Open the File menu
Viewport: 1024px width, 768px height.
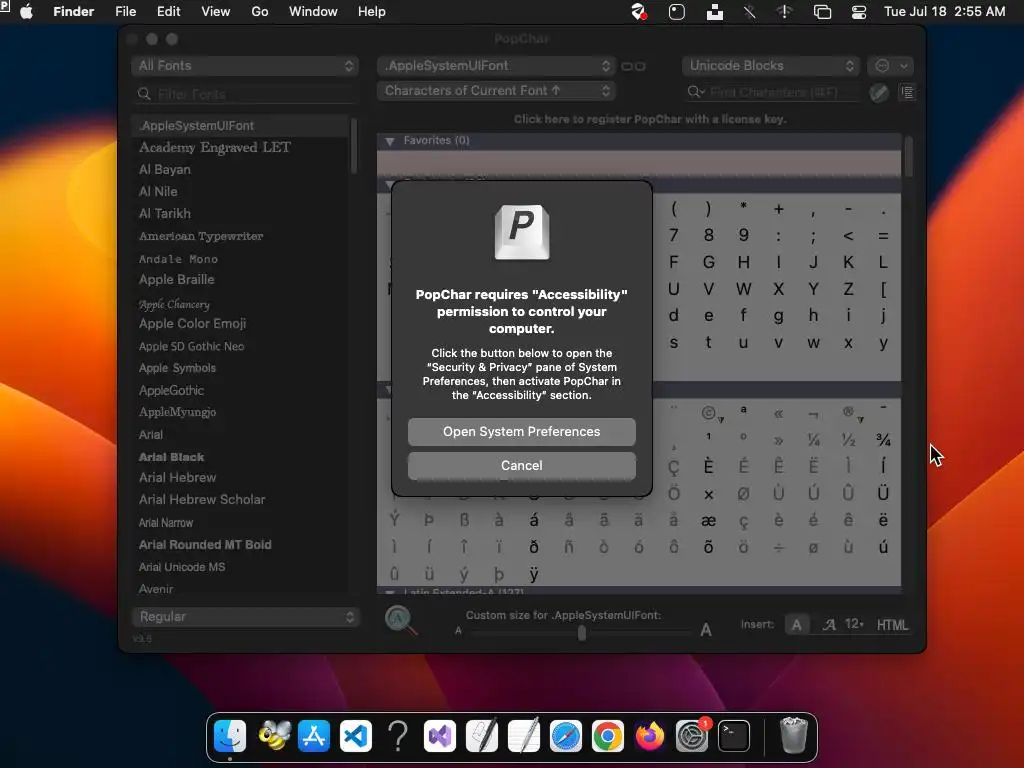(x=125, y=12)
